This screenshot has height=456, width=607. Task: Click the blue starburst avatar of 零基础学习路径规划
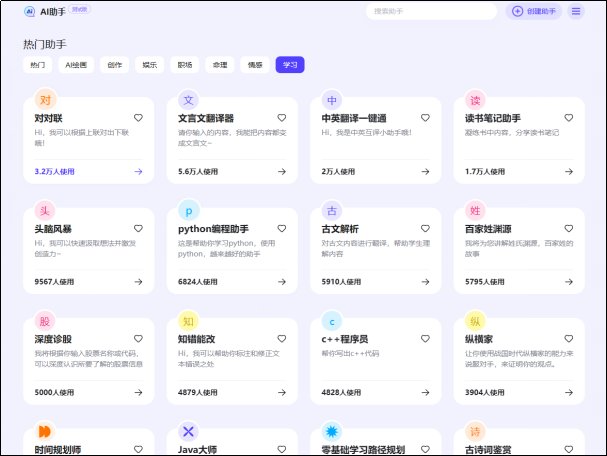point(332,431)
